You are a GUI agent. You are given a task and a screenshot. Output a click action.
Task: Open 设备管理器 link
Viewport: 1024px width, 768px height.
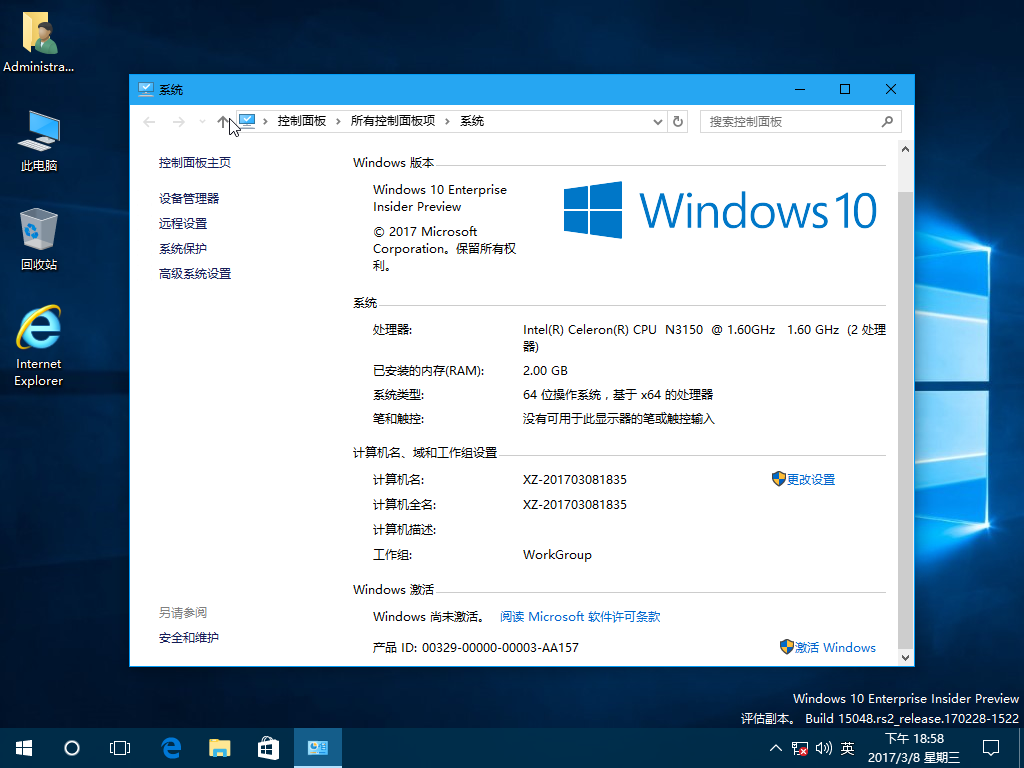(189, 199)
